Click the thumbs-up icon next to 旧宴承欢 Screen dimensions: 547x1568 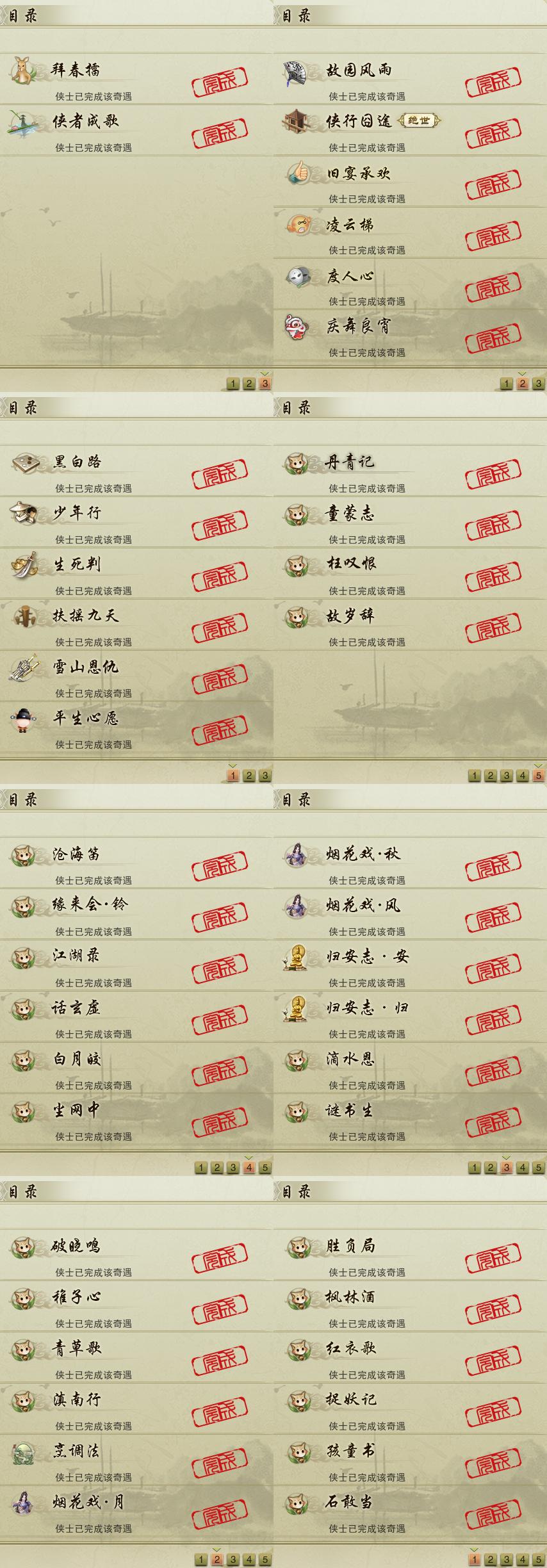click(297, 174)
